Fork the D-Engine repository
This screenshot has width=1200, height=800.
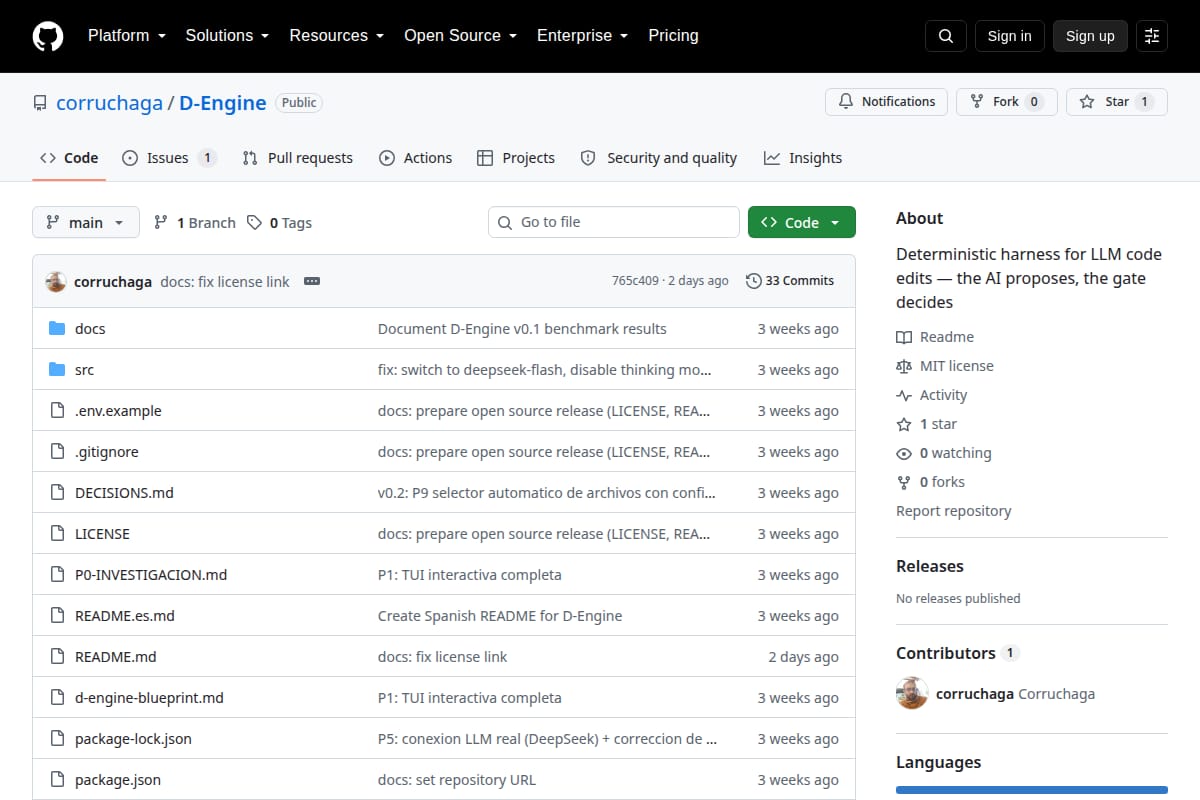(x=1007, y=101)
